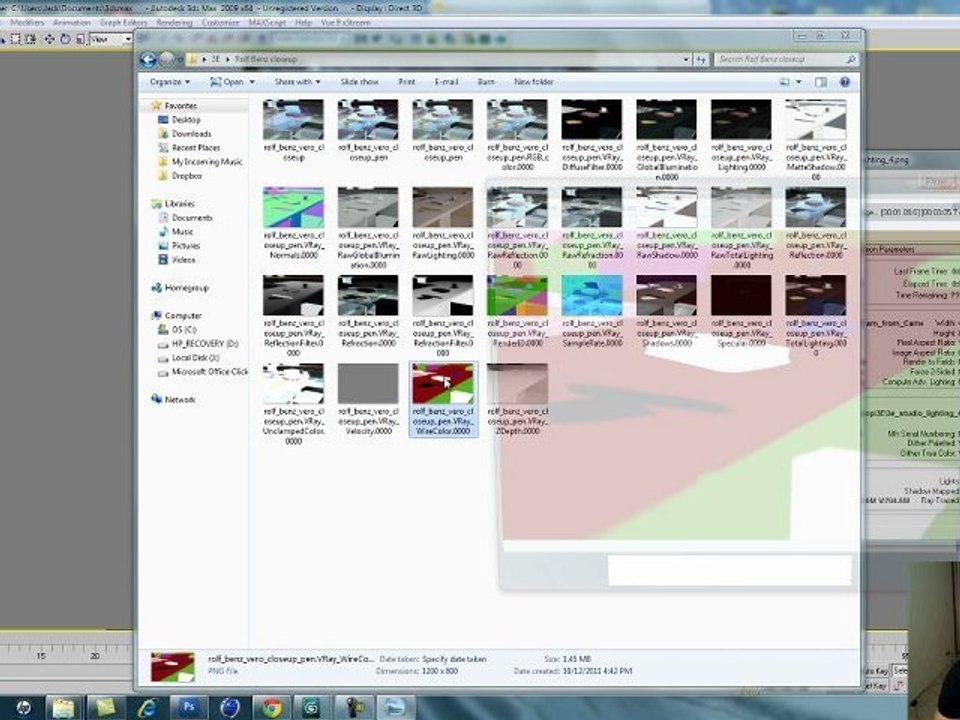Image resolution: width=960 pixels, height=720 pixels.
Task: Select the 3ds Max Select and Move tool
Action: (x=50, y=39)
